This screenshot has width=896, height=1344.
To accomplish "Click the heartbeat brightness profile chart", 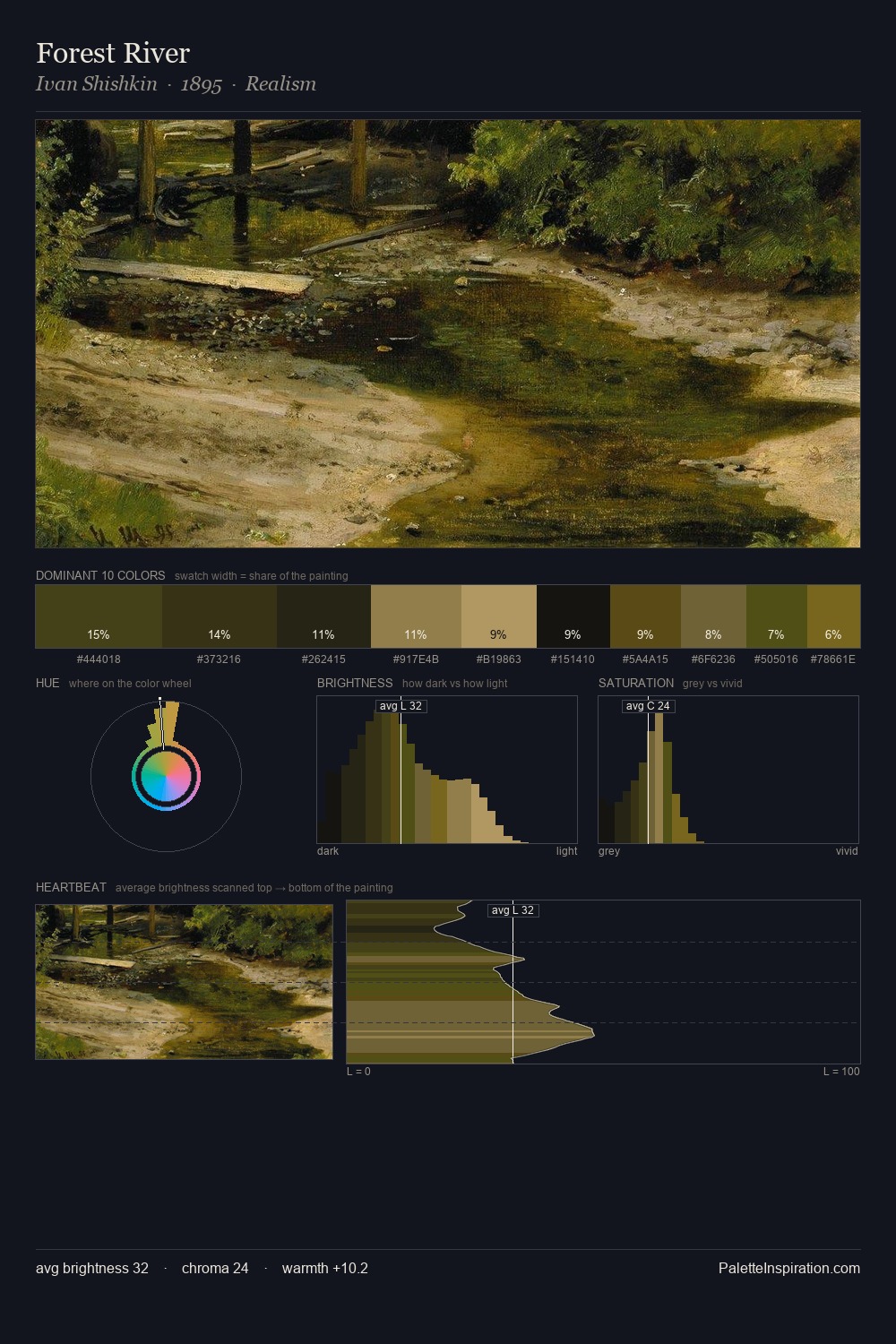I will click(x=603, y=982).
